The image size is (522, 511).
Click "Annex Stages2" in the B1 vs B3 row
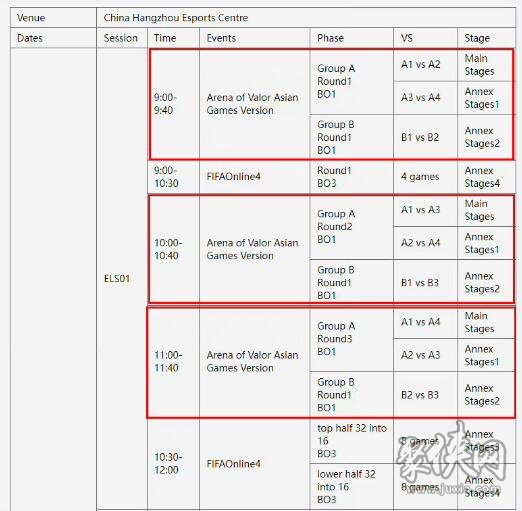click(x=485, y=283)
